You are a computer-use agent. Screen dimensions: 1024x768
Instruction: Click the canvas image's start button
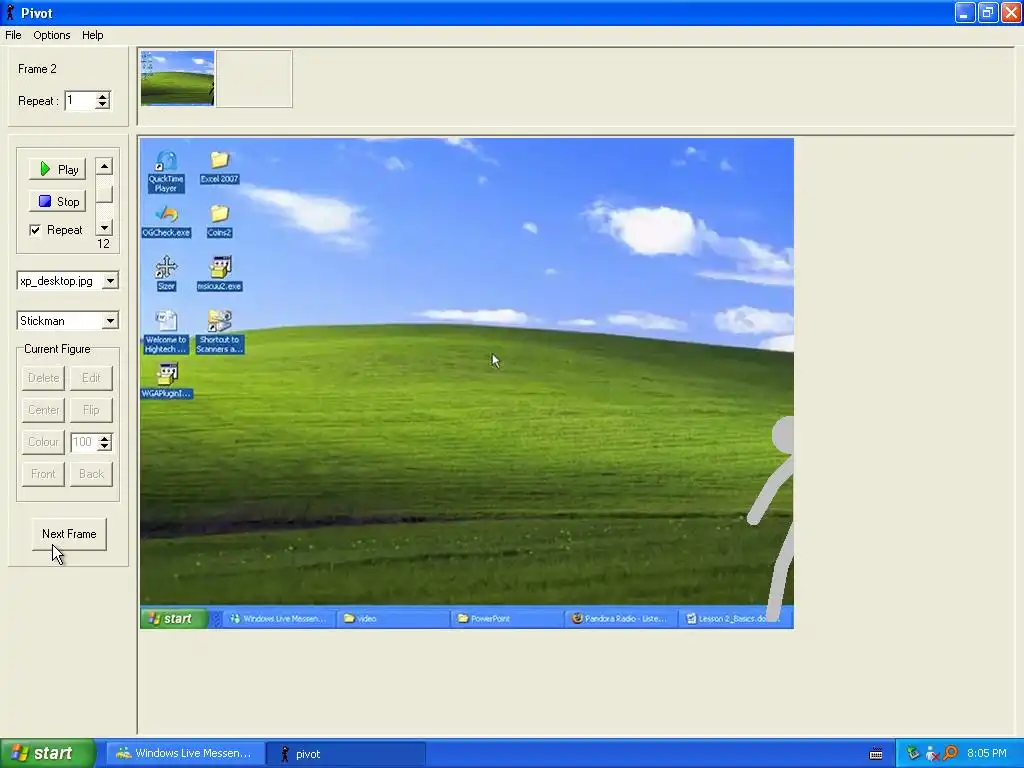(x=174, y=618)
